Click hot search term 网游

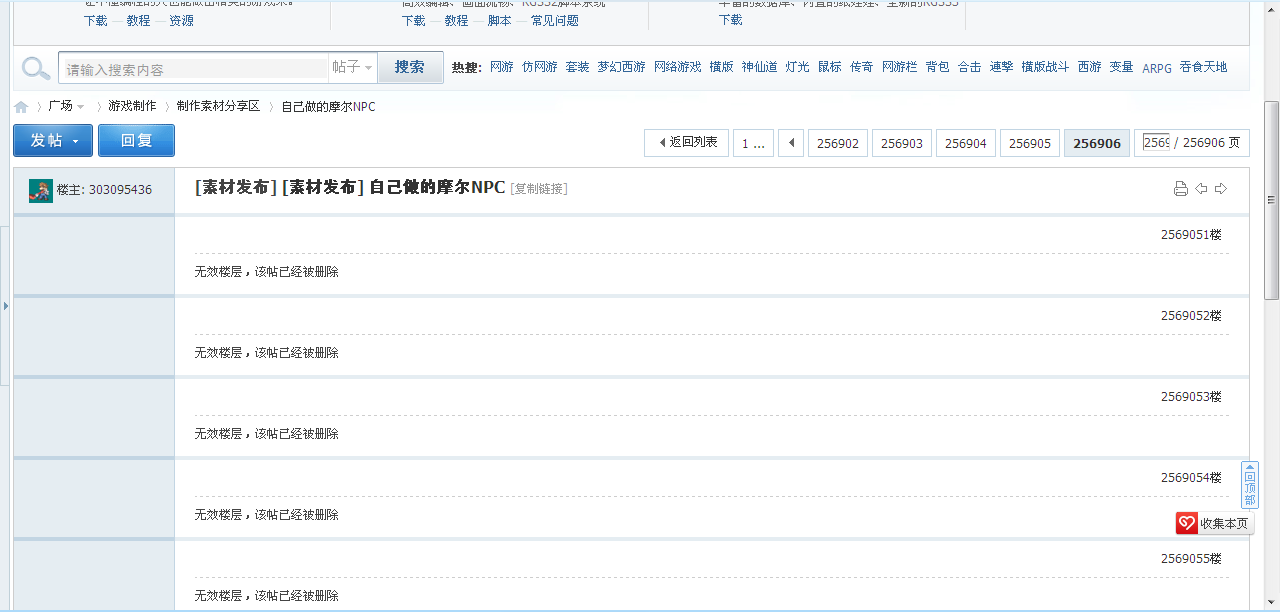tap(502, 67)
